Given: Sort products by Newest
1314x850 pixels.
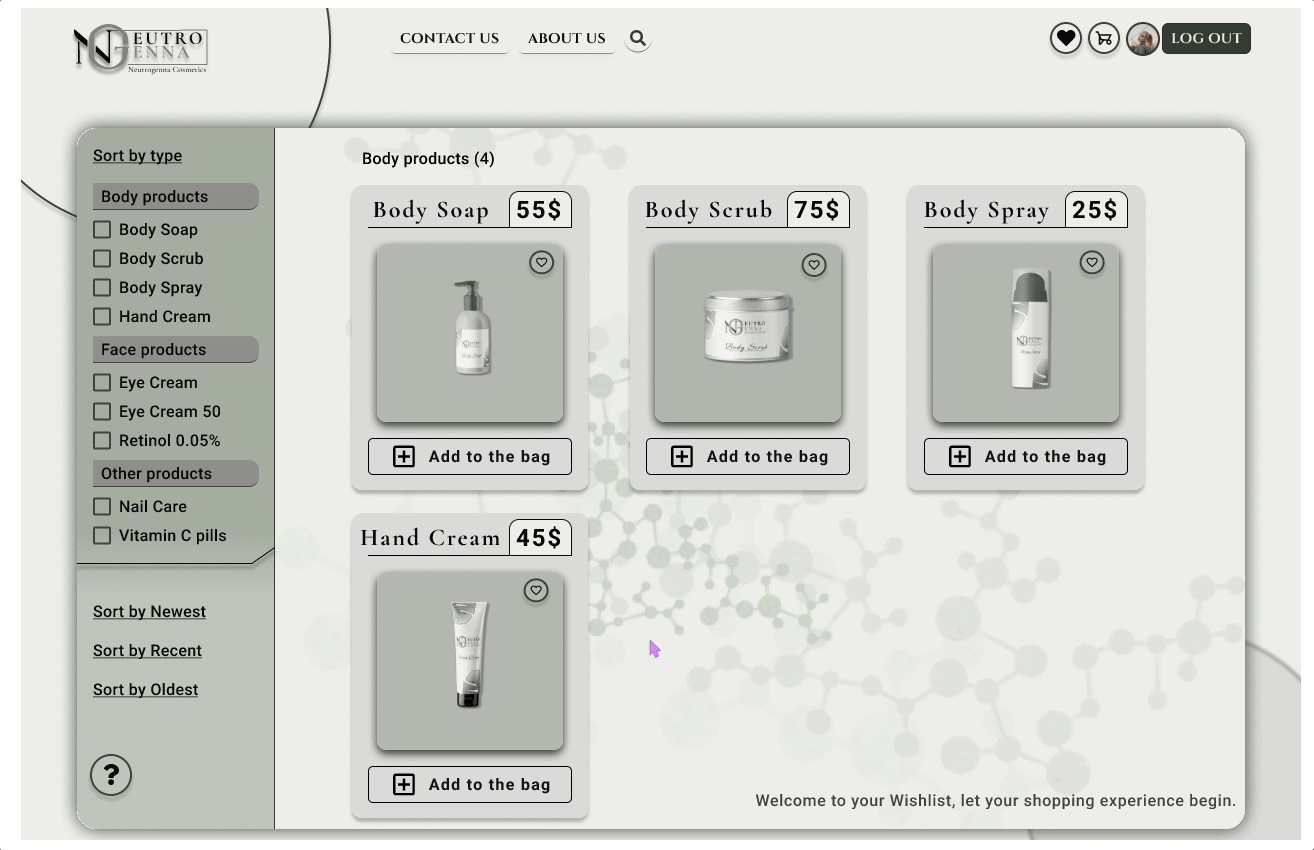Looking at the screenshot, I should point(150,612).
